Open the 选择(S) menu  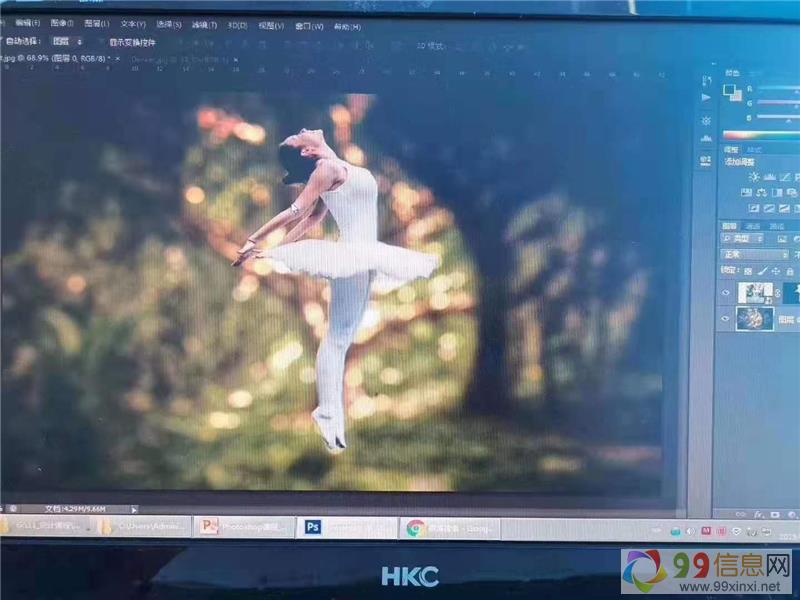pos(168,25)
